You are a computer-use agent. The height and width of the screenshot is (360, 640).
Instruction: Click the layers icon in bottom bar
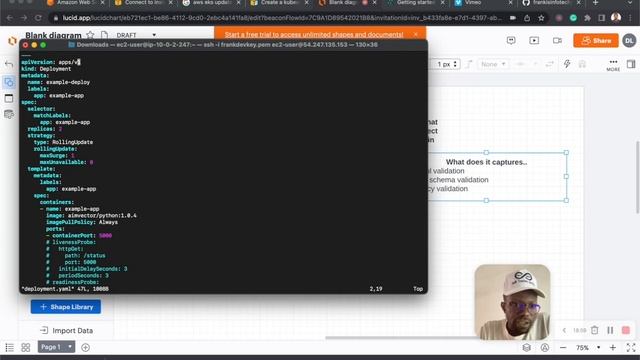pyautogui.click(x=527, y=347)
